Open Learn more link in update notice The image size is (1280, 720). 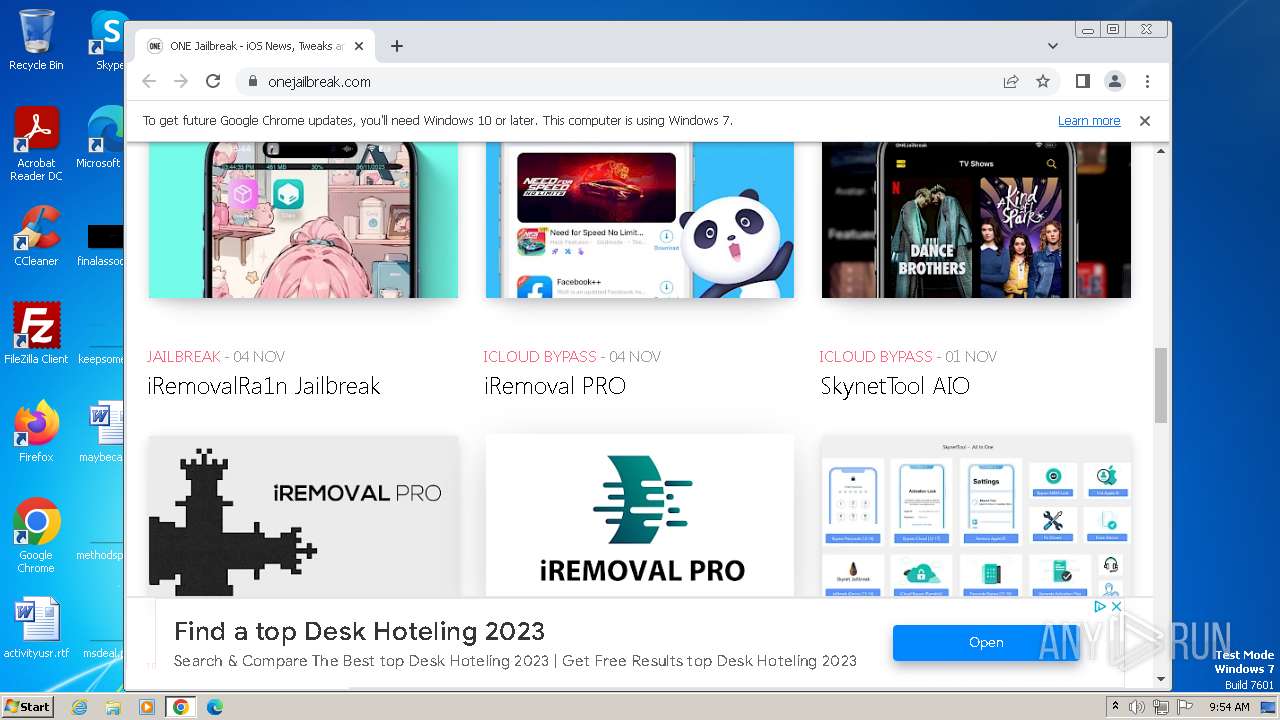1089,121
